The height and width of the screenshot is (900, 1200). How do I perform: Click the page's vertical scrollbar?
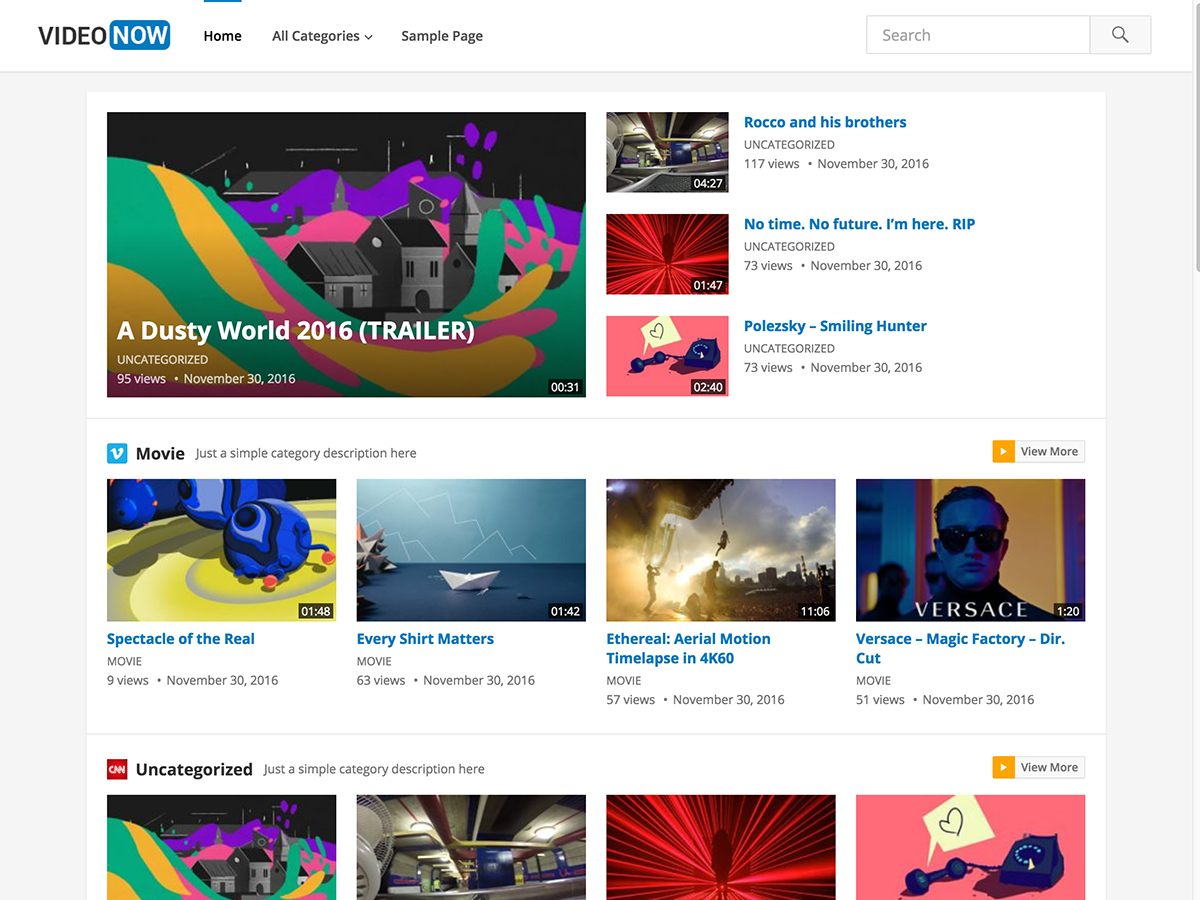pos(1195,140)
